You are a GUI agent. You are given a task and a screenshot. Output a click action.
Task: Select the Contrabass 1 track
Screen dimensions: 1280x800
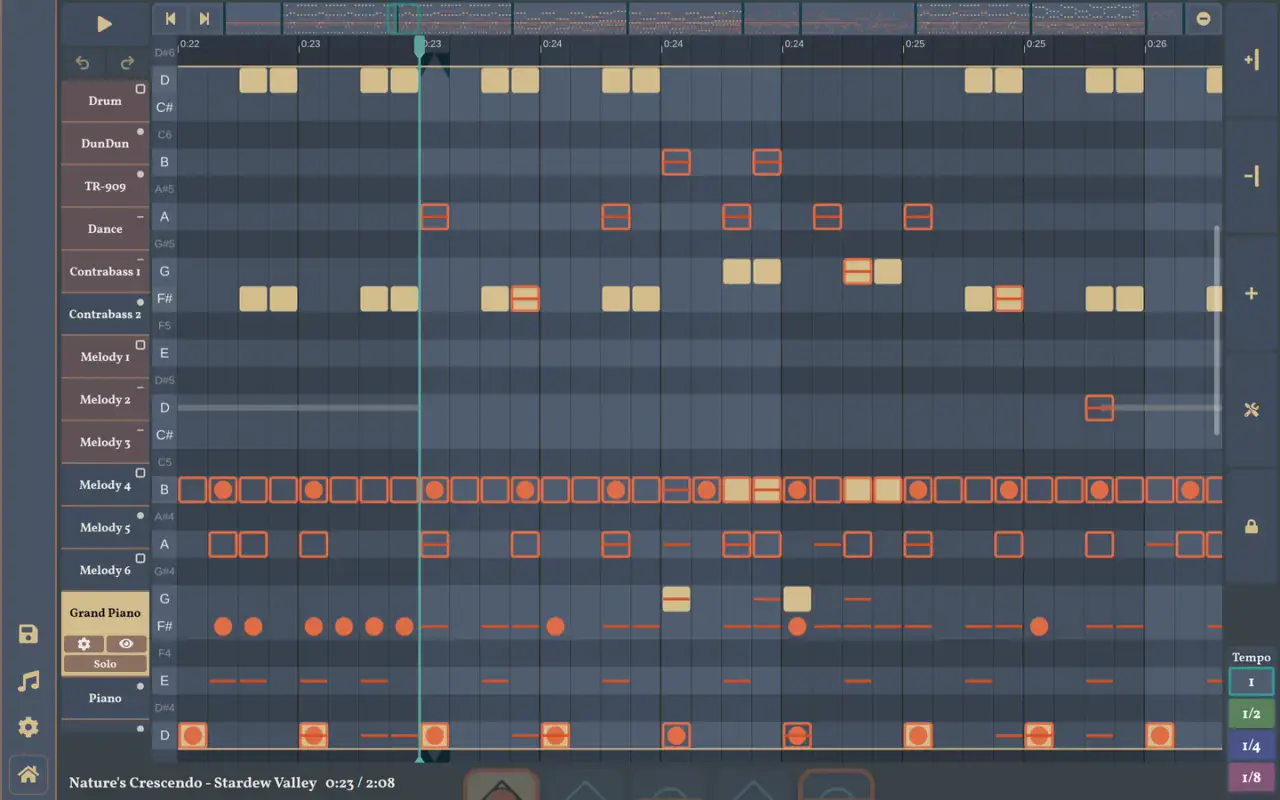pyautogui.click(x=105, y=271)
